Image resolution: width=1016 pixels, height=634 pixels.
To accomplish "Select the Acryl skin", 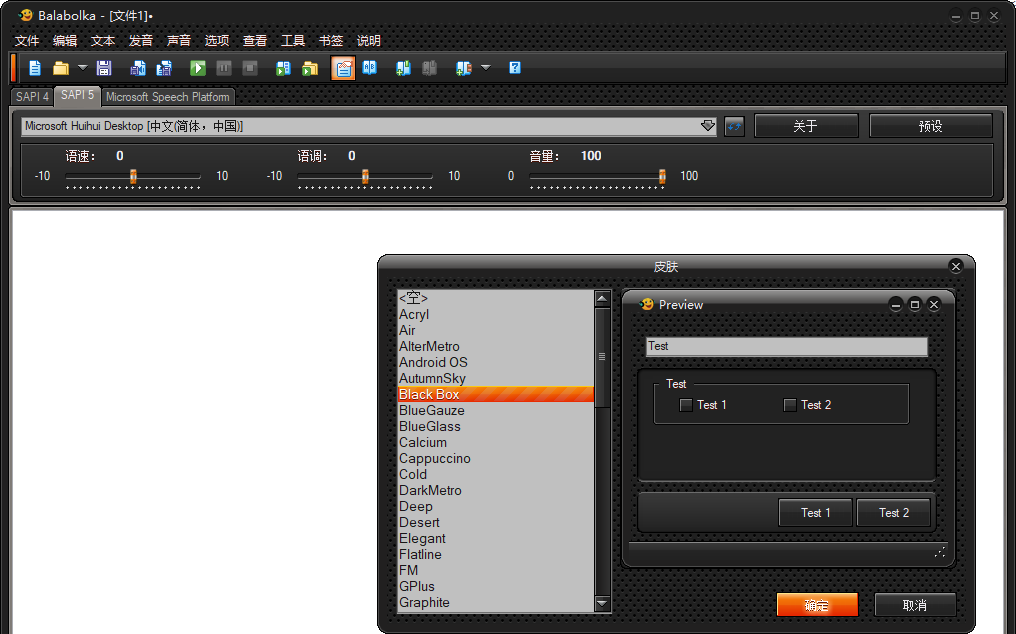I will [x=496, y=314].
